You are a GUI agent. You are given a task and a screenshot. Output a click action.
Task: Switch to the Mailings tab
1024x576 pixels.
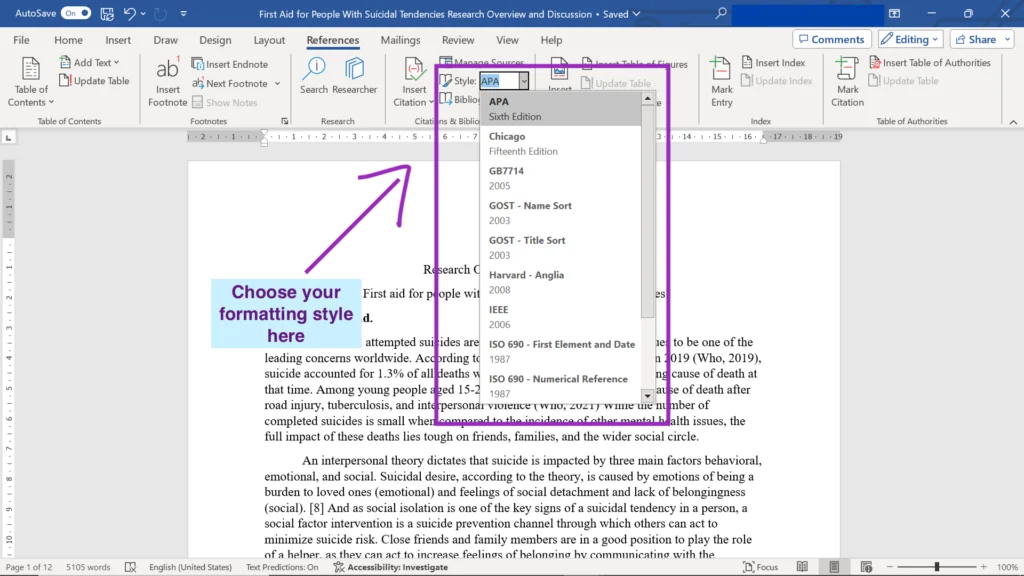pyautogui.click(x=400, y=40)
